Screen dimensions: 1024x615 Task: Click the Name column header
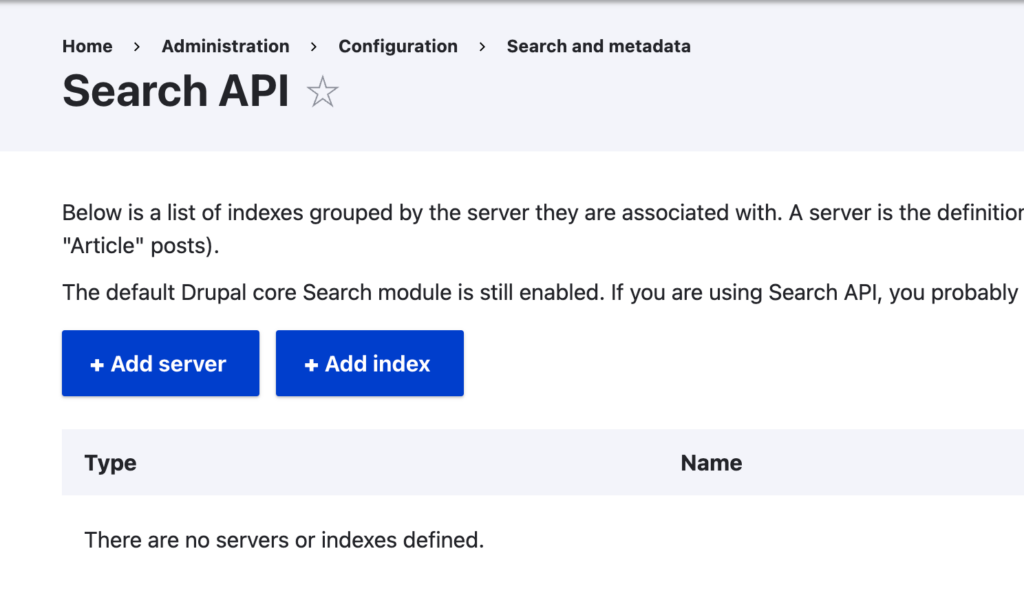click(x=711, y=463)
